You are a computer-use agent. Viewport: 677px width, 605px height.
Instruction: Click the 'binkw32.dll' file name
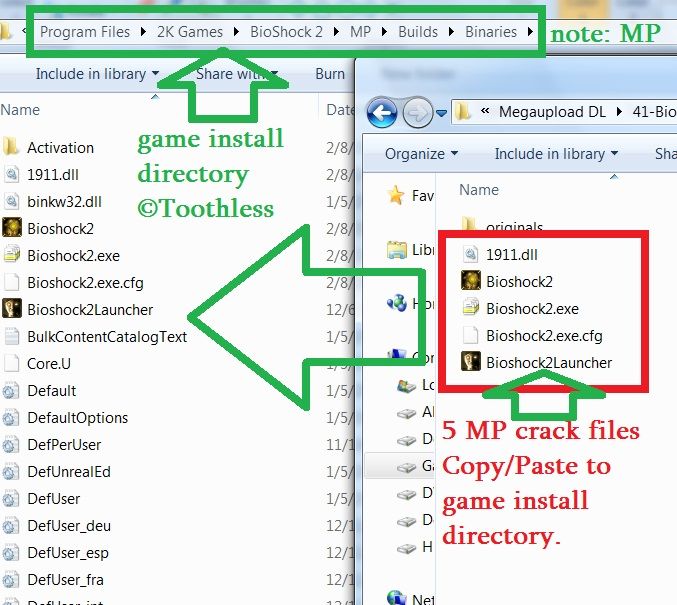point(64,202)
